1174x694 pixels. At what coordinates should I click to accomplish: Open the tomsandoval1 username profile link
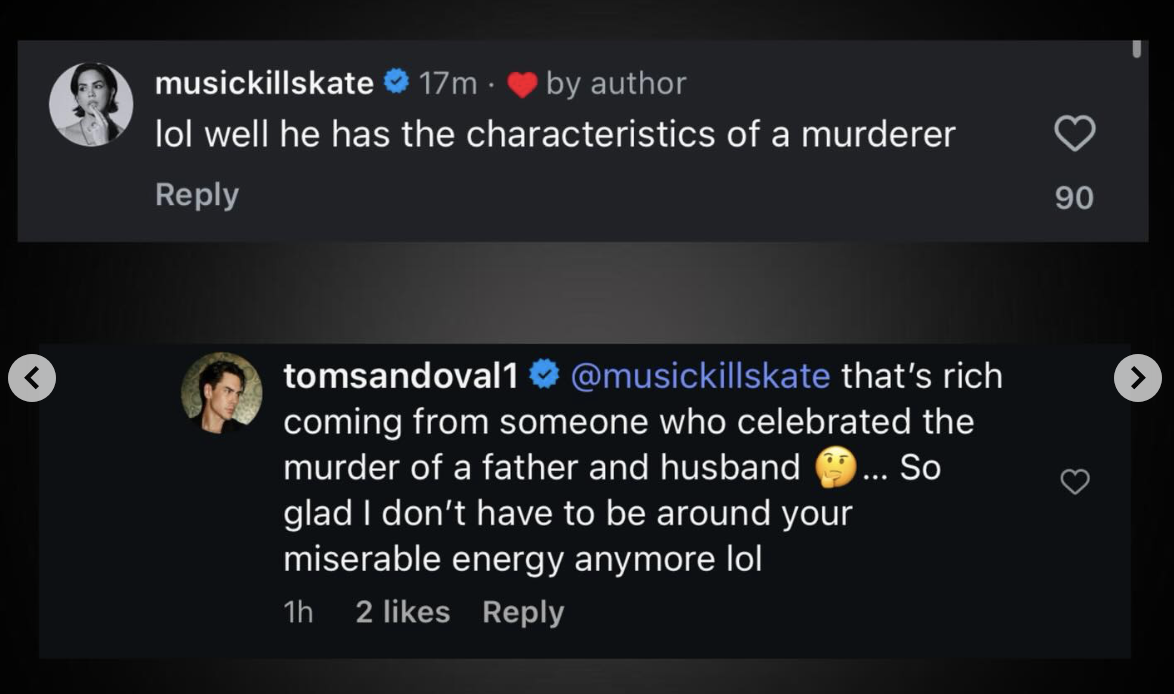coord(401,376)
